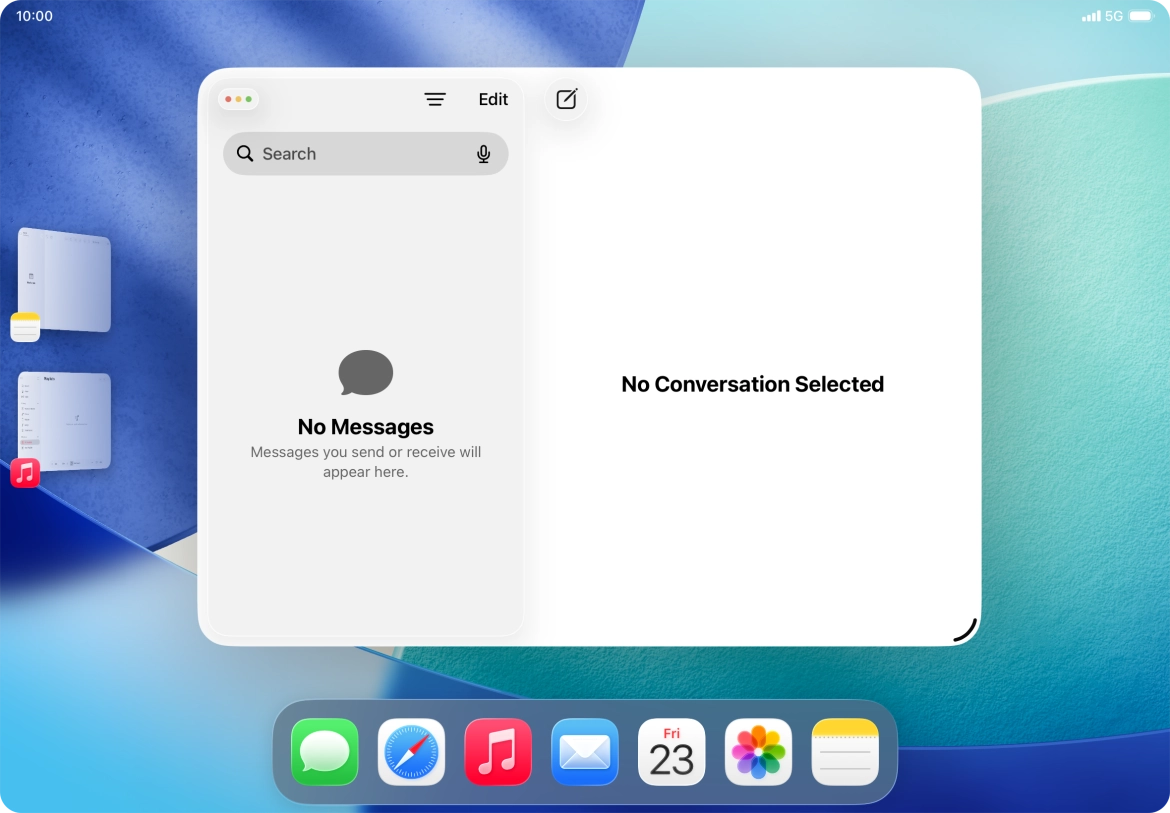Open the Calendar showing Friday 23
Screen dimensions: 1170x813
click(x=670, y=752)
